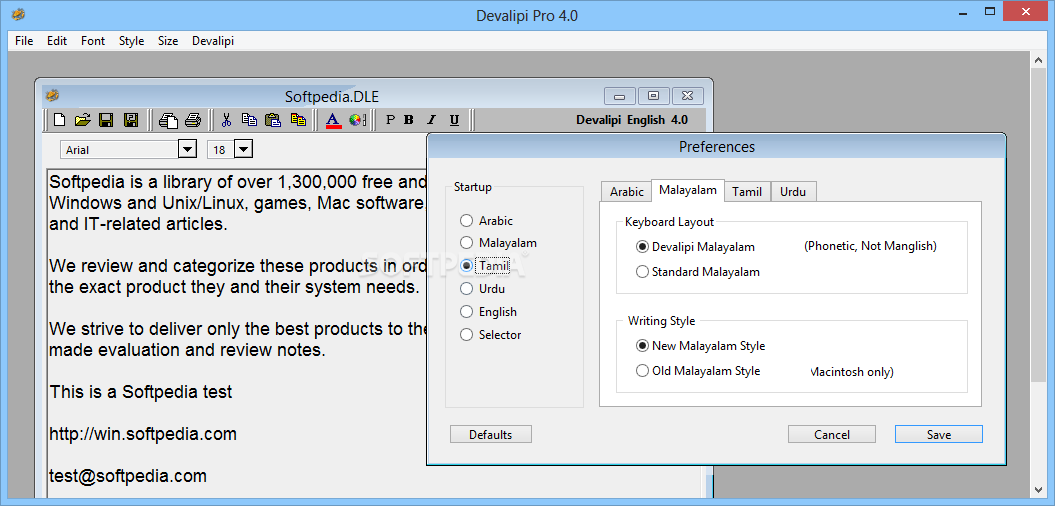Click the Devalipi Pro app title icon
This screenshot has height=506, width=1055.
[x=18, y=14]
